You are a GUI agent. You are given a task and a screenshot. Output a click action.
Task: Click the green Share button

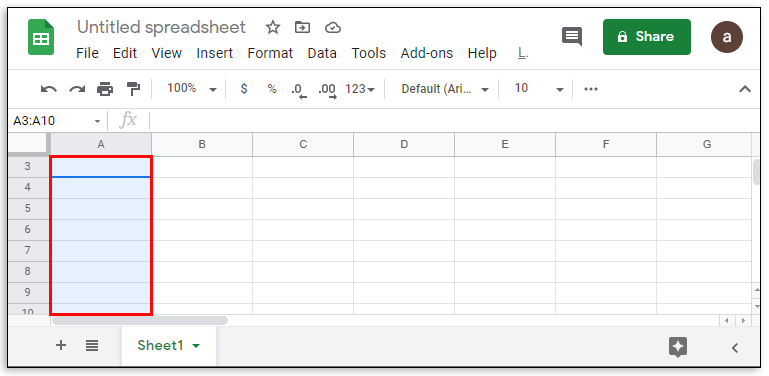point(647,37)
